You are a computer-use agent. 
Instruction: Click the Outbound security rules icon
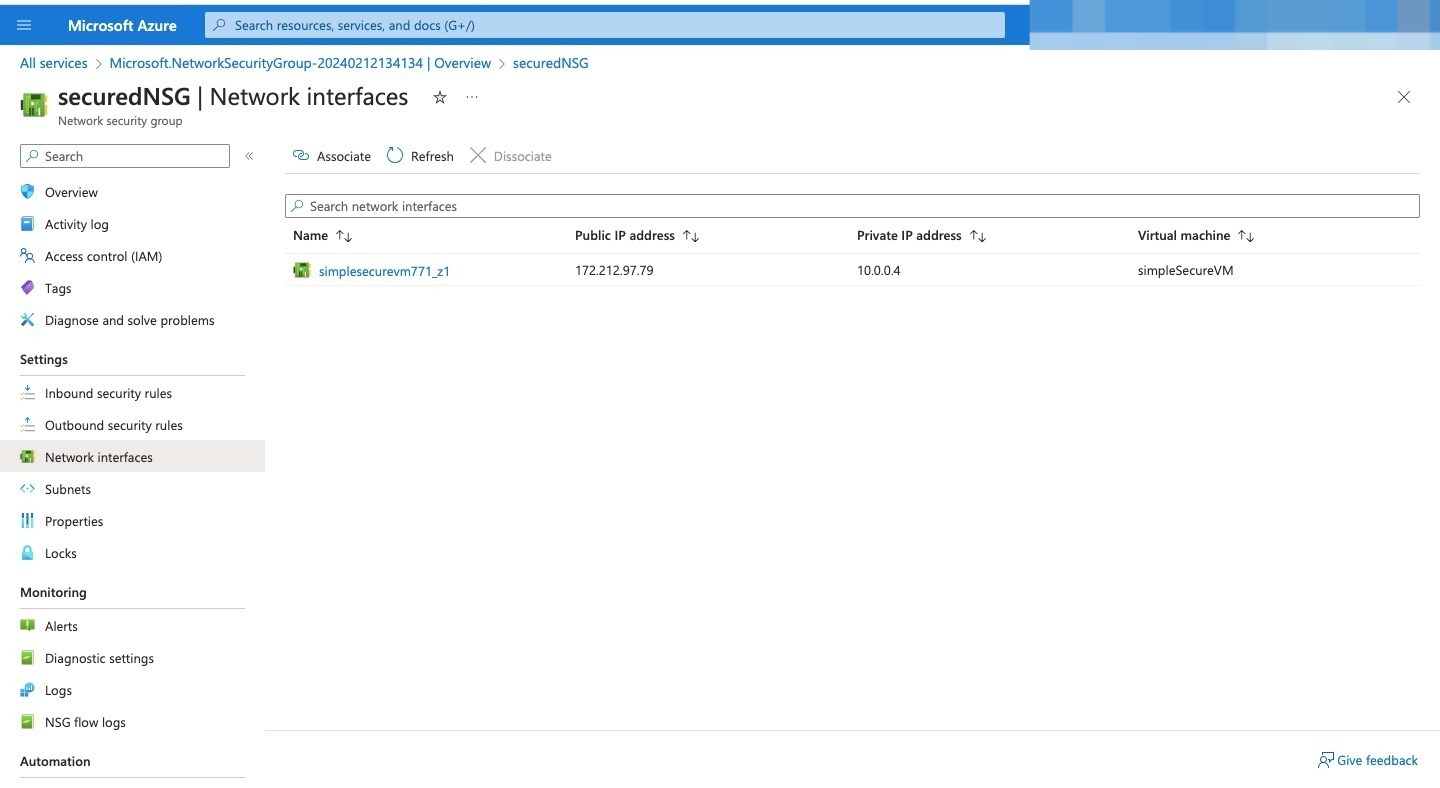27,425
